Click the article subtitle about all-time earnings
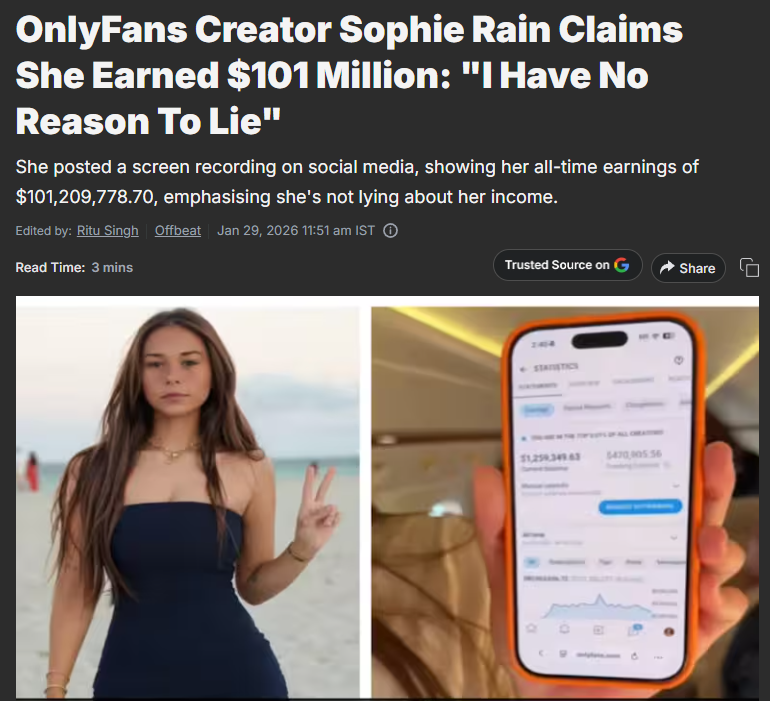This screenshot has width=770, height=701. [x=357, y=182]
